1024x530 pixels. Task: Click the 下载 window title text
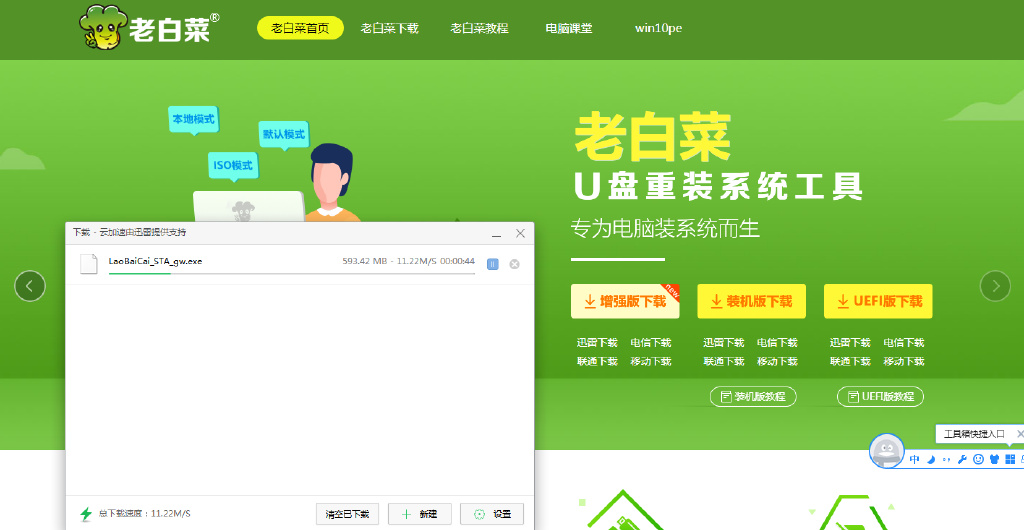click(129, 232)
